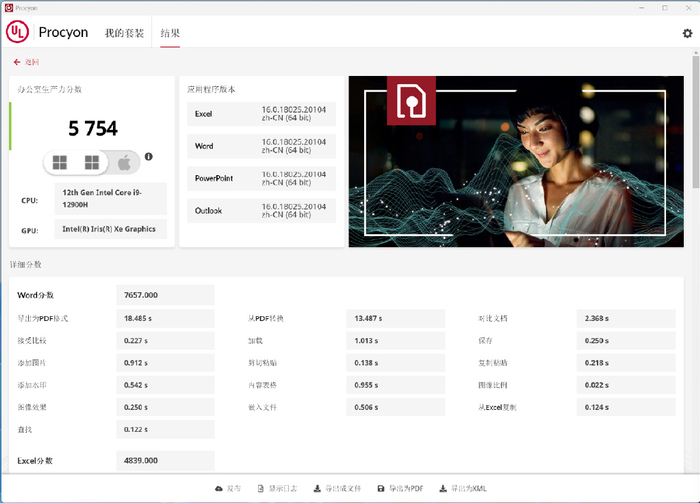Click the Excel分数 label
Viewport: 700px width, 503px height.
(x=35, y=461)
